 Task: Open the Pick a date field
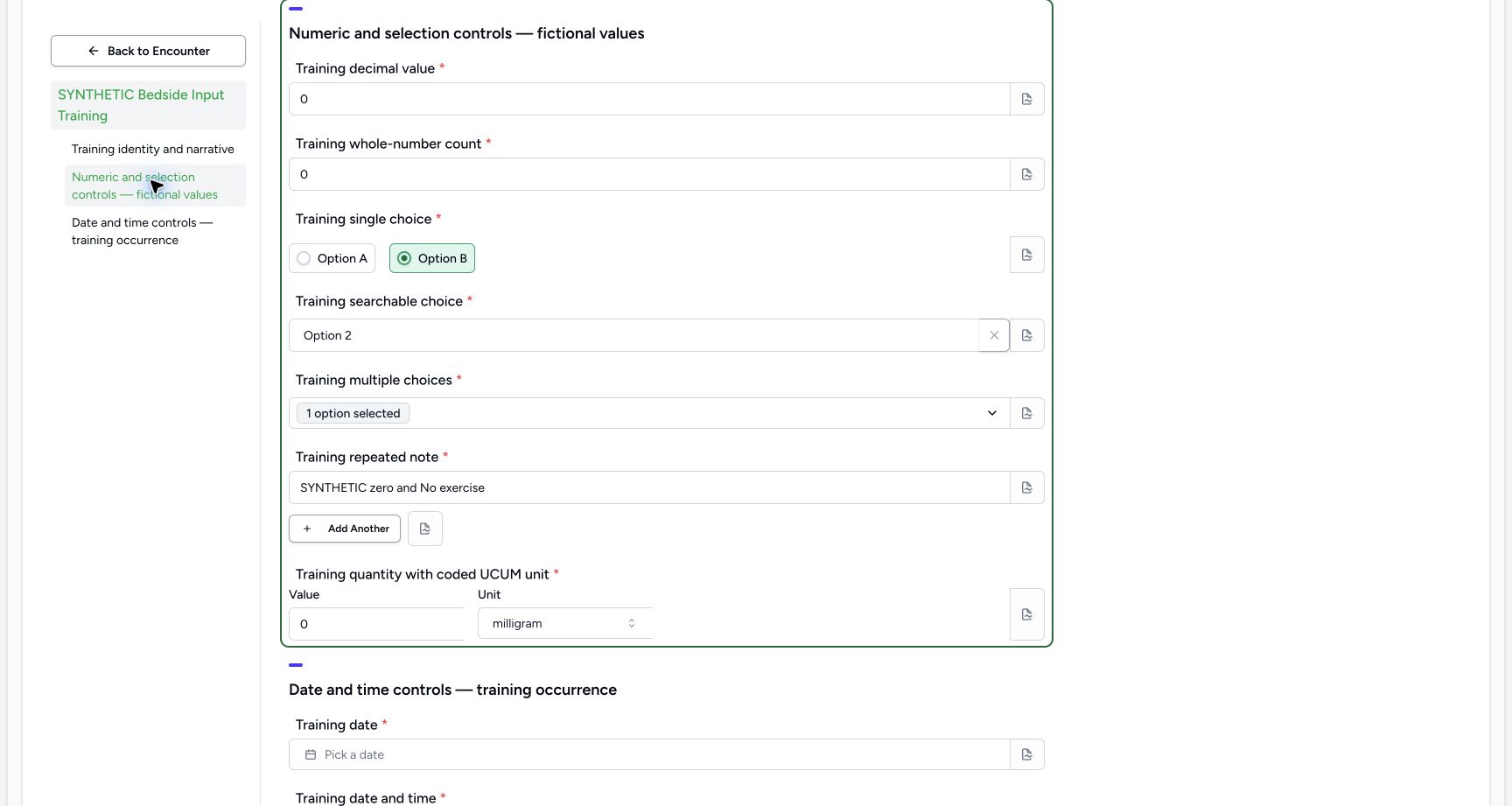pyautogui.click(x=649, y=754)
